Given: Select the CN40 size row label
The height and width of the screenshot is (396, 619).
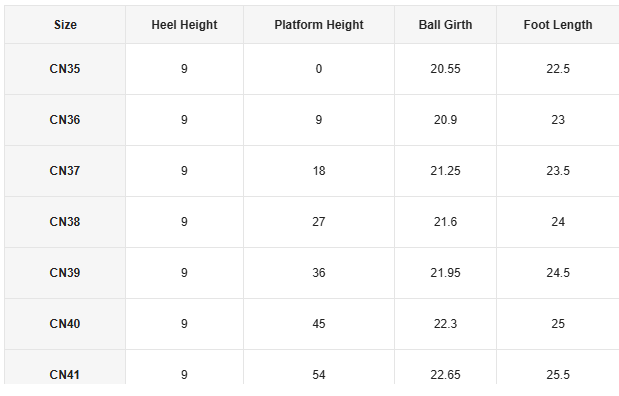Looking at the screenshot, I should 65,324.
